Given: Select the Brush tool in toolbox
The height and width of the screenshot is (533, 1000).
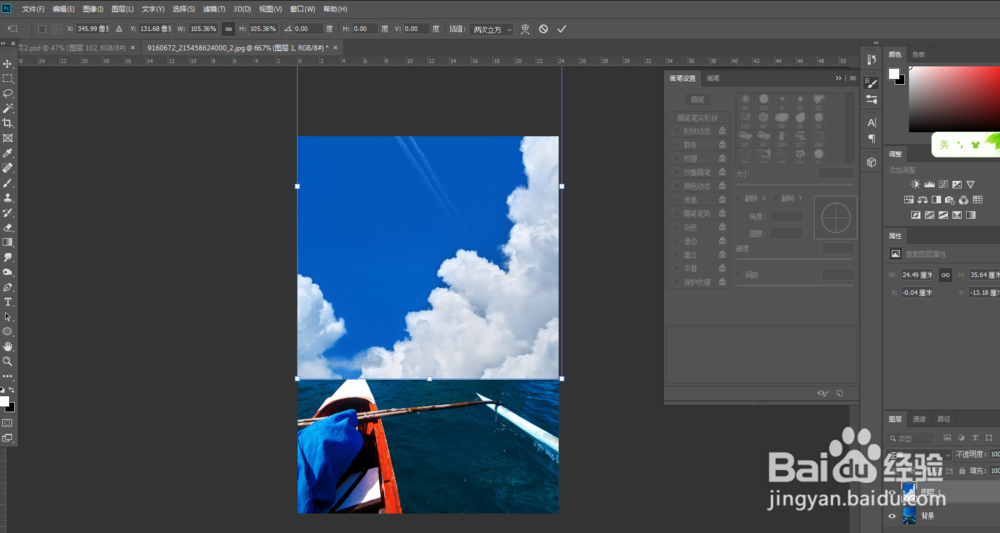Looking at the screenshot, I should (8, 183).
